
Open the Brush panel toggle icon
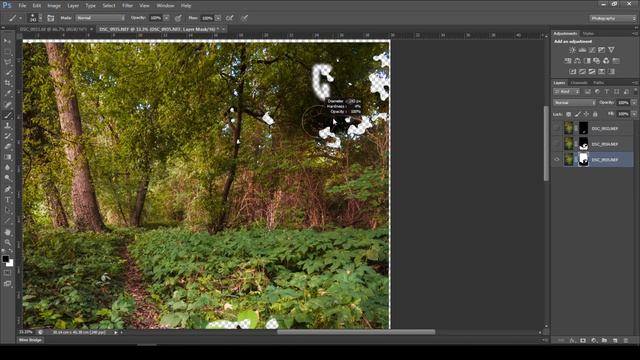pyautogui.click(x=51, y=18)
